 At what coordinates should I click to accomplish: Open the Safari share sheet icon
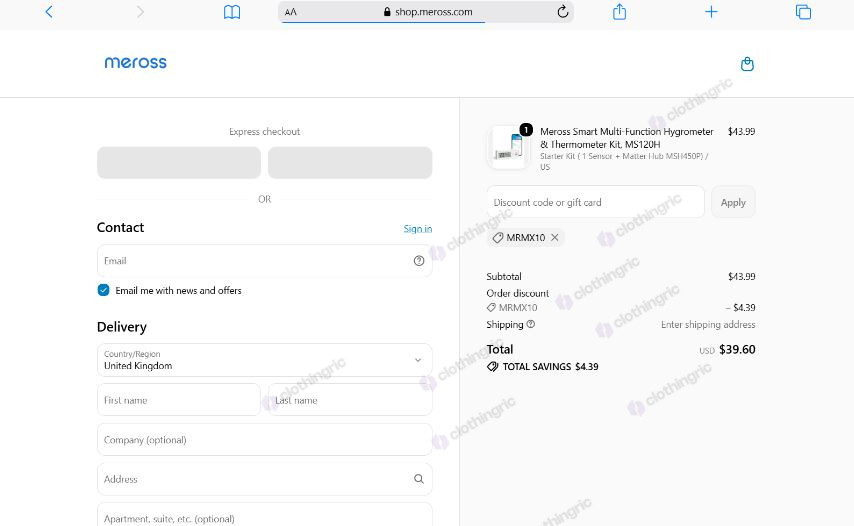[619, 11]
